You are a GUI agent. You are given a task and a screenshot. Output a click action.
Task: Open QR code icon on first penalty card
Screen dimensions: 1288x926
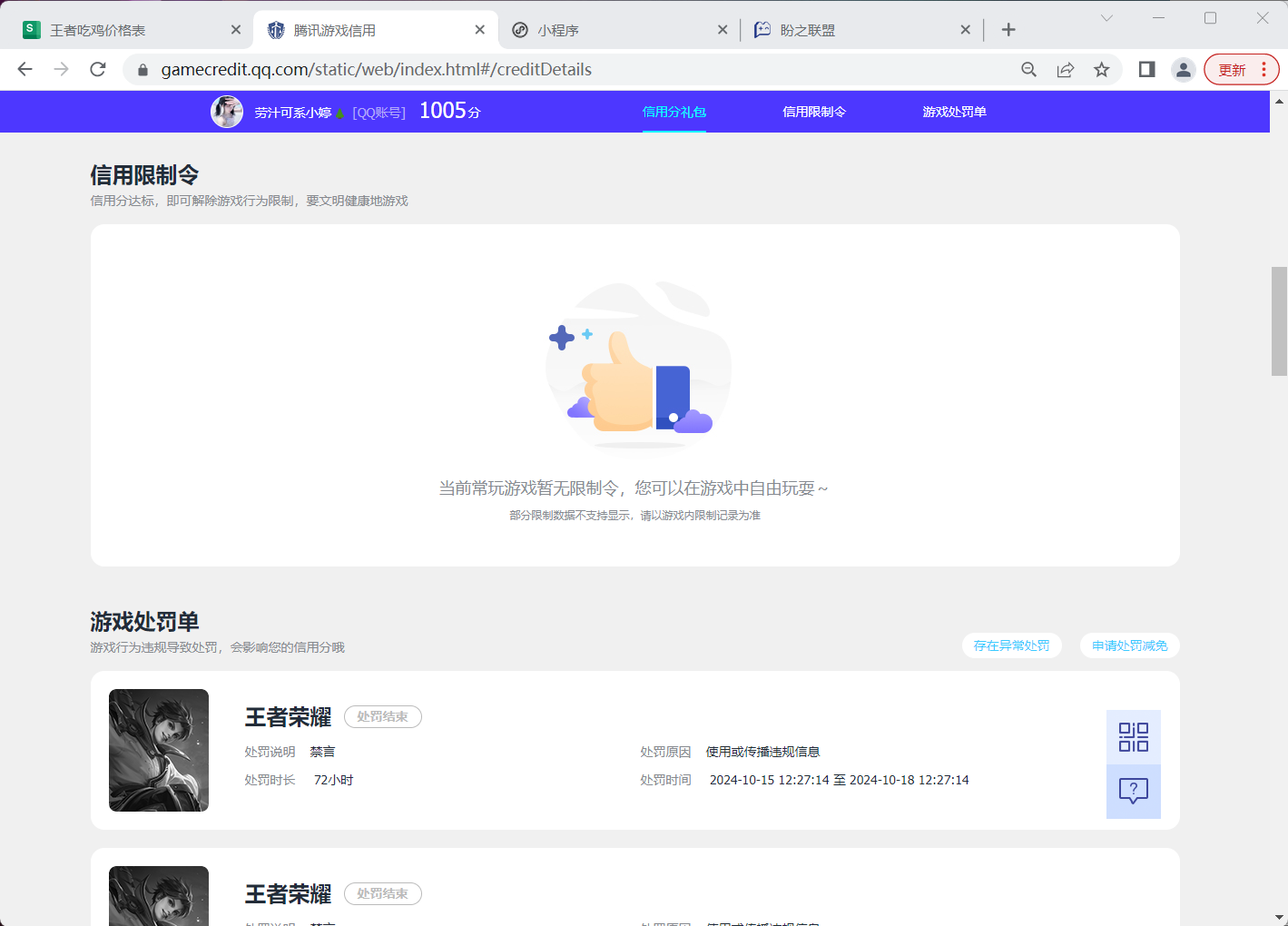click(x=1134, y=737)
